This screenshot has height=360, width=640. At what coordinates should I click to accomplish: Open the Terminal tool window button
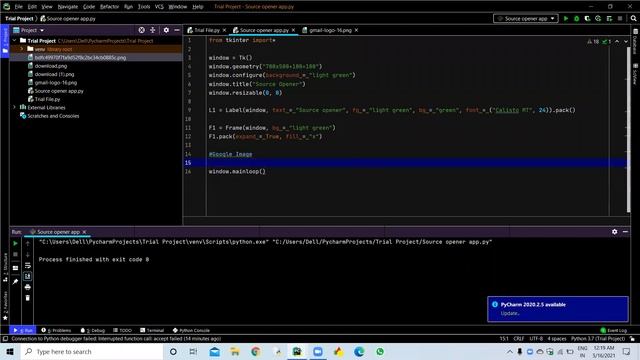152,330
